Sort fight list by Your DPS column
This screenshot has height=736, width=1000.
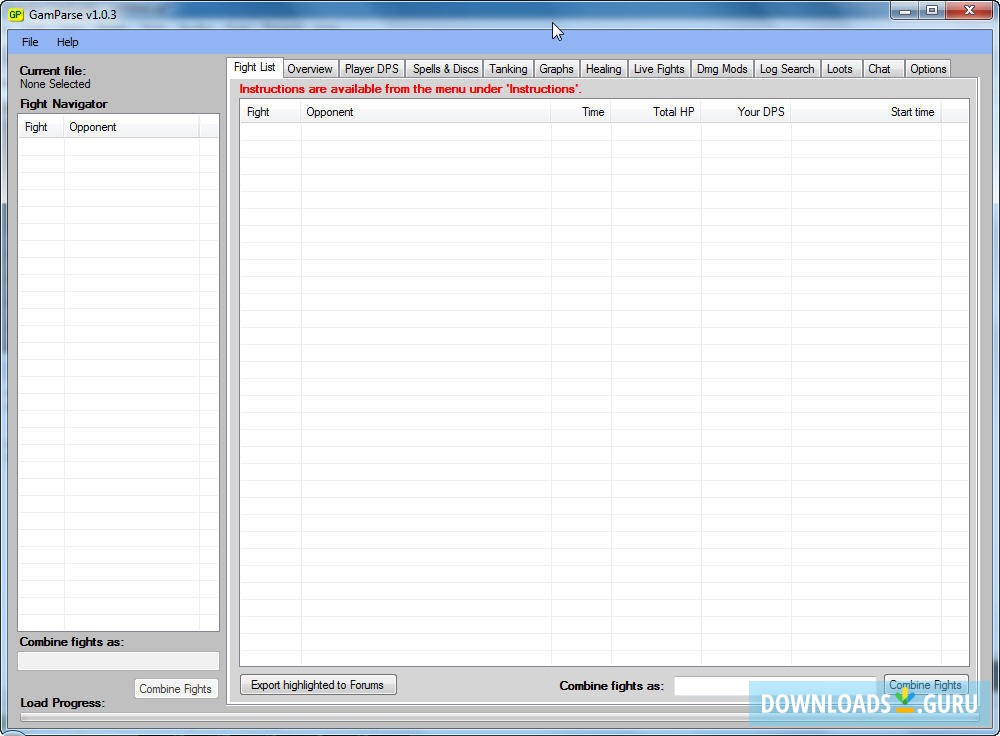[746, 112]
